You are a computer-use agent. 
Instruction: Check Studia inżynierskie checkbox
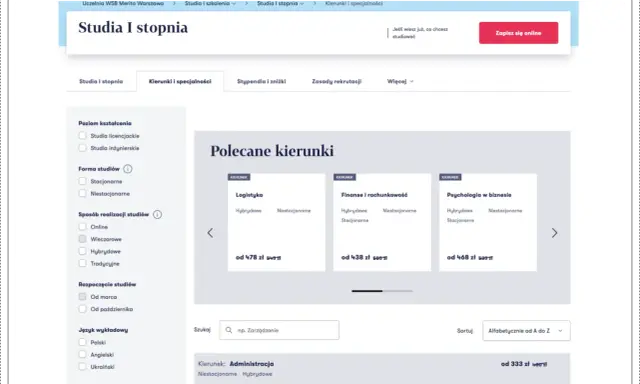click(x=82, y=148)
